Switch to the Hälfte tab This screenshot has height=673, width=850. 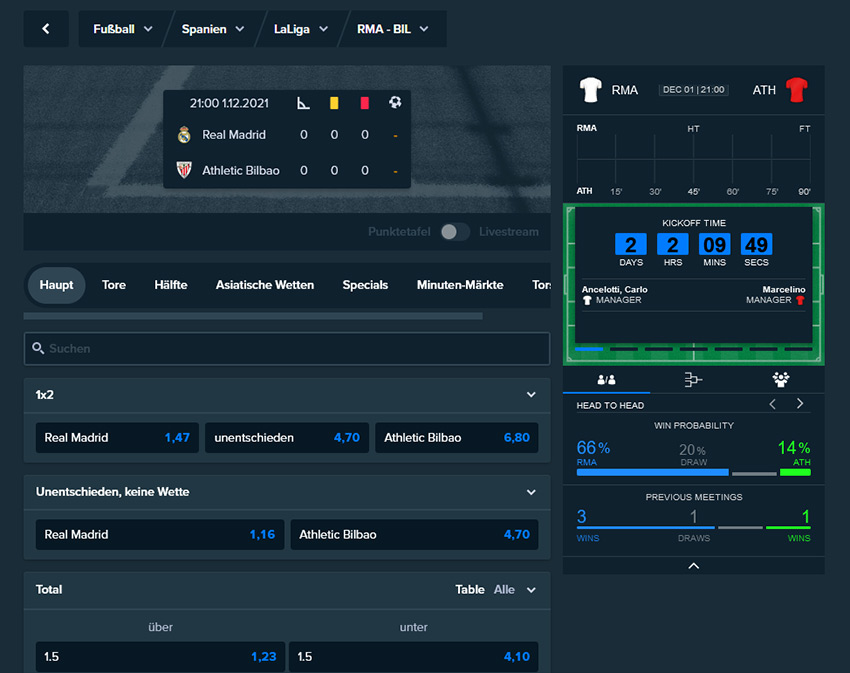click(171, 285)
